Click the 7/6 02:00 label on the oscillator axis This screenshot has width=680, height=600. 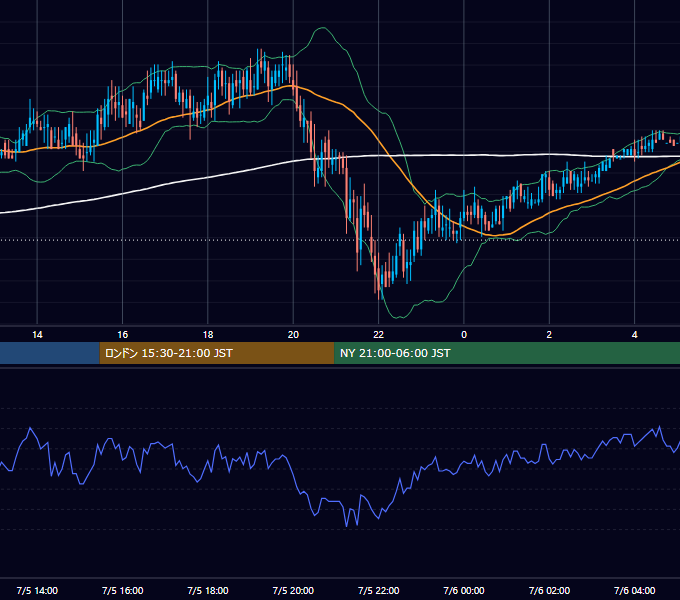click(549, 590)
